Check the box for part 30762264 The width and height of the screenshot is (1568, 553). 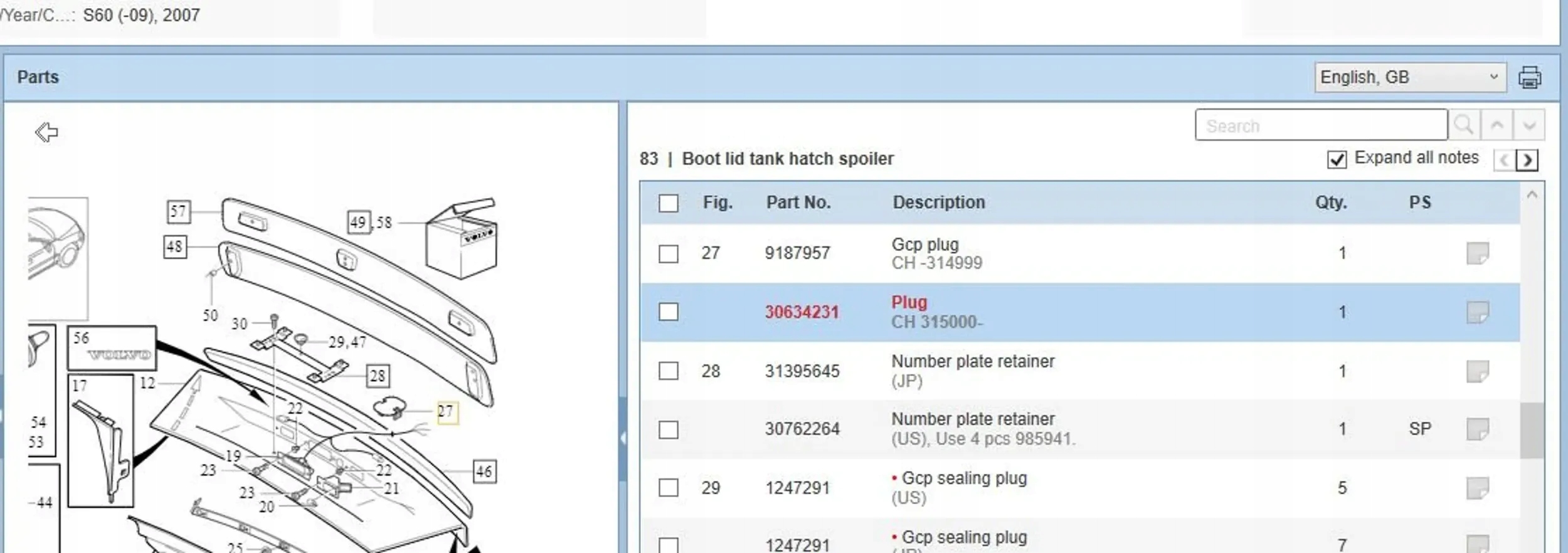(x=669, y=429)
